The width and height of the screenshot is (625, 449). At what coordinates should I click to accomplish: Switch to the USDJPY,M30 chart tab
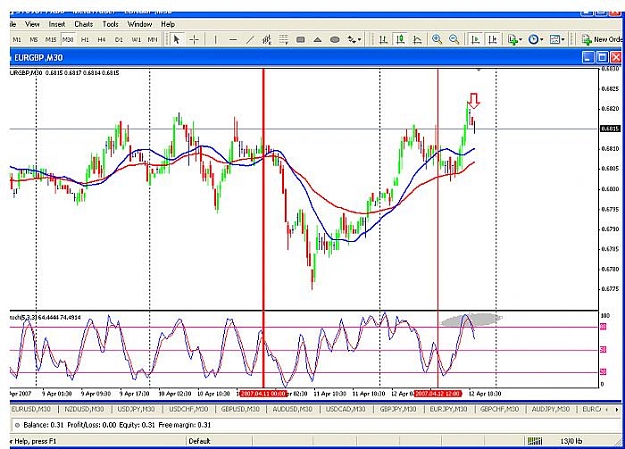click(136, 409)
